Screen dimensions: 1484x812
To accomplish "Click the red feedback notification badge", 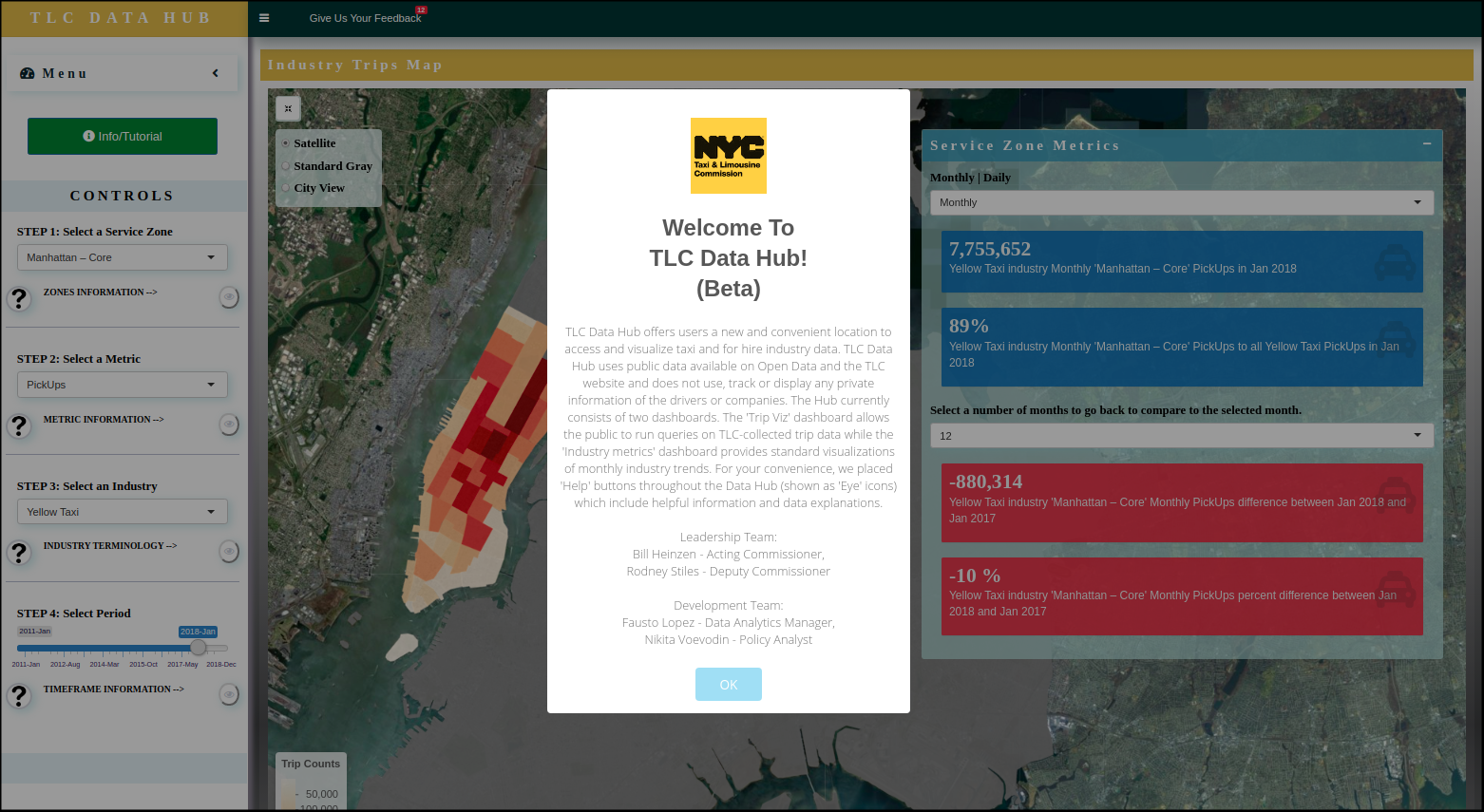I will 422,10.
